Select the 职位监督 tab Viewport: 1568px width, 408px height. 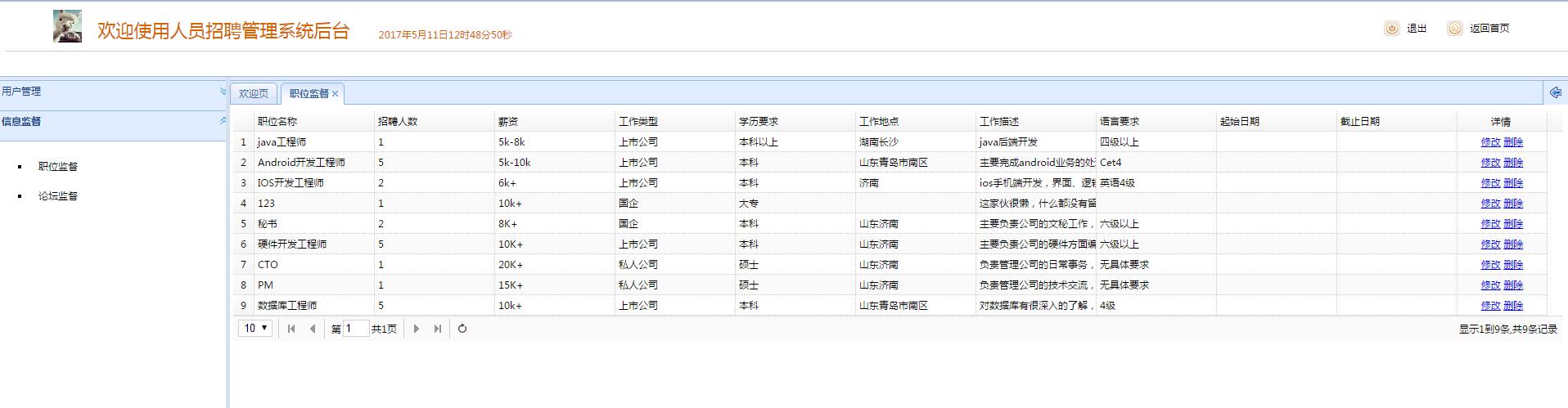[309, 94]
